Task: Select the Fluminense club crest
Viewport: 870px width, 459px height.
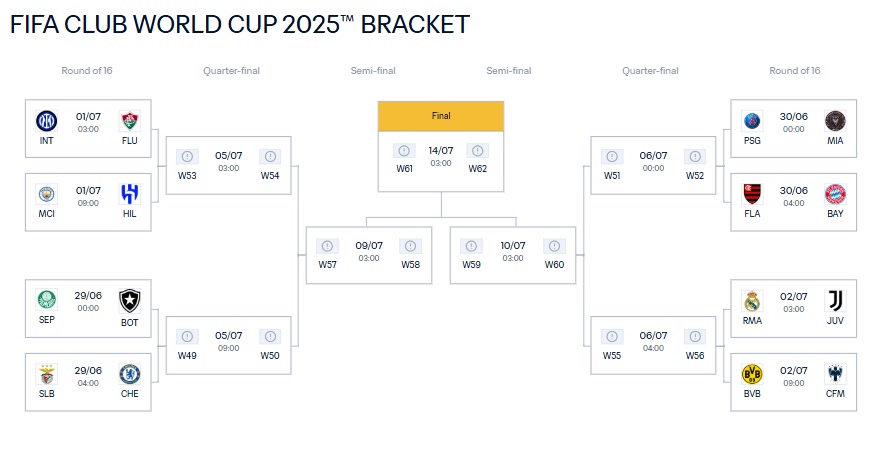Action: tap(129, 120)
